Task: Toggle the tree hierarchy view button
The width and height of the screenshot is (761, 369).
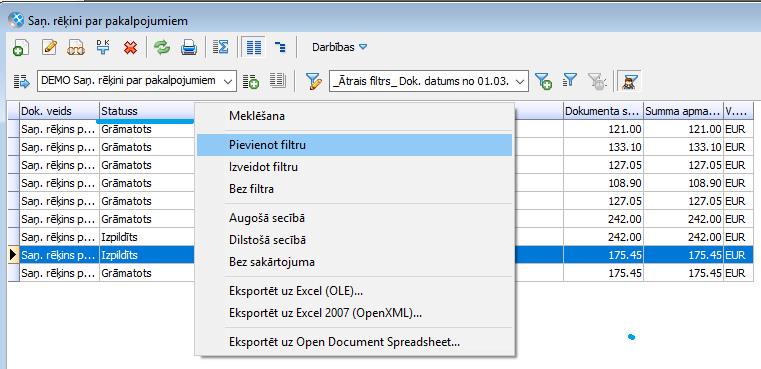Action: pos(280,47)
